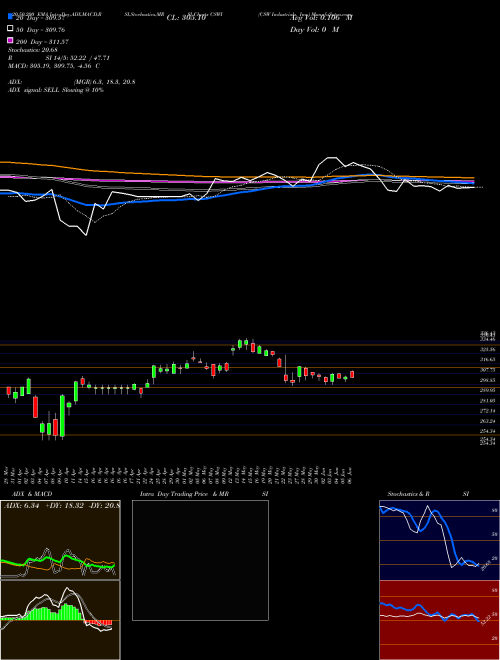
Task: Click the MACD values line
Action: pyautogui.click(x=54, y=66)
